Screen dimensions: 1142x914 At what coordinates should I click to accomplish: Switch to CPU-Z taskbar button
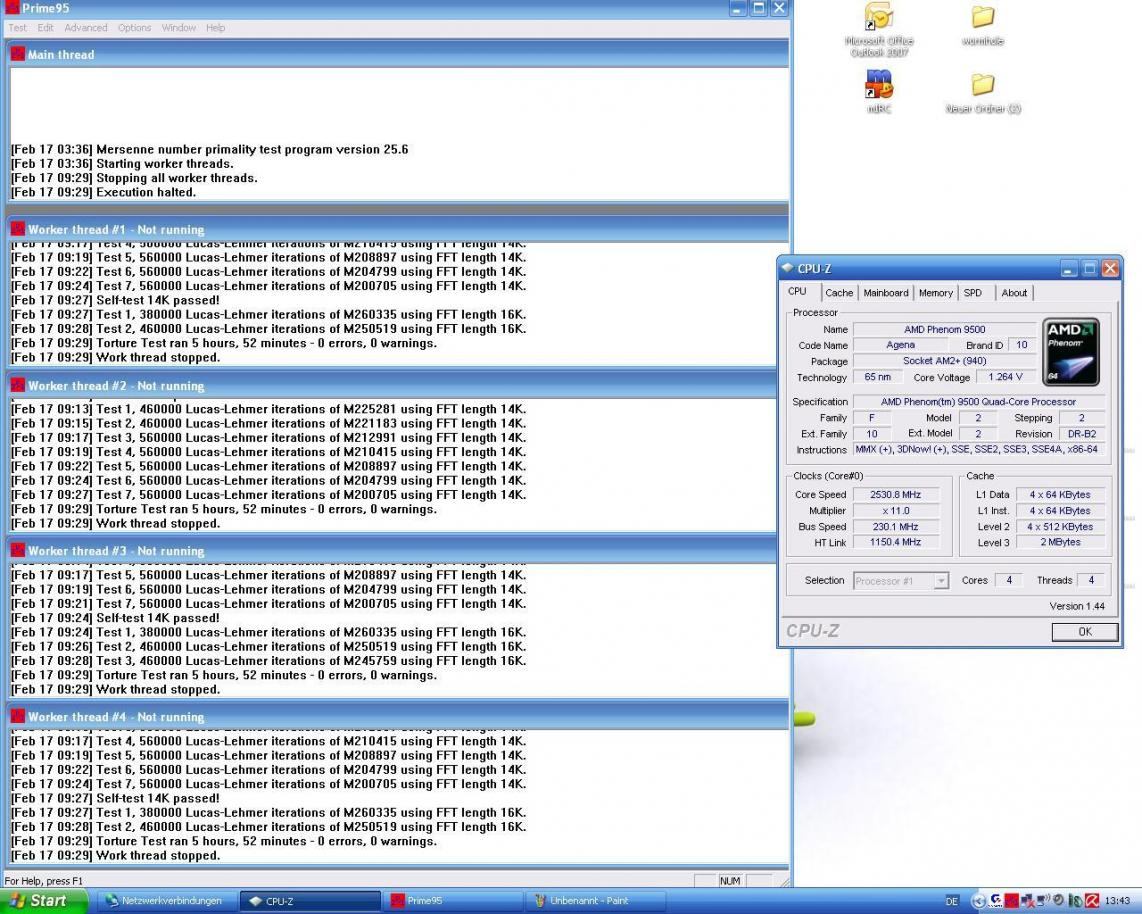click(310, 901)
